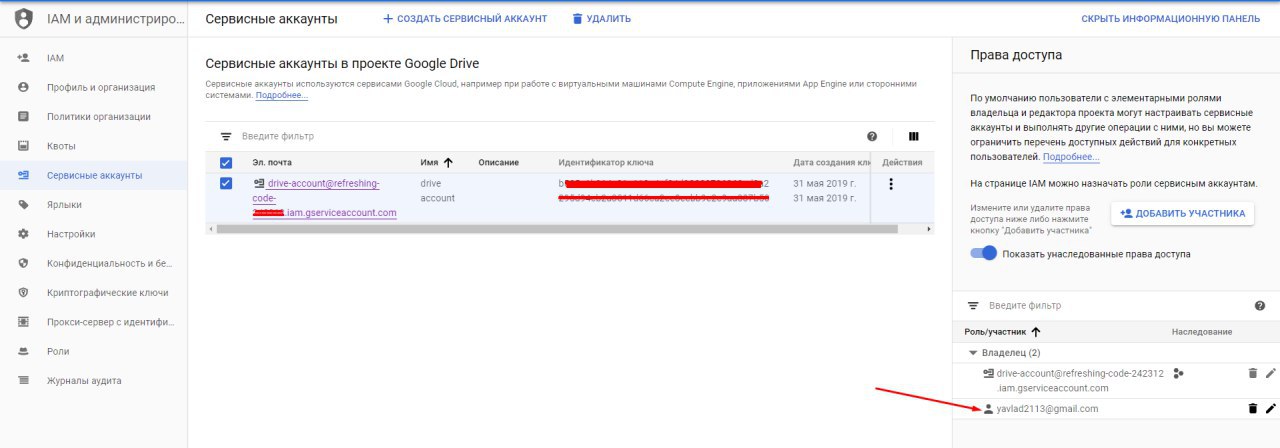Image resolution: width=1280 pixels, height=448 pixels.
Task: Uncheck the drive-account row checkbox
Action: (226, 183)
